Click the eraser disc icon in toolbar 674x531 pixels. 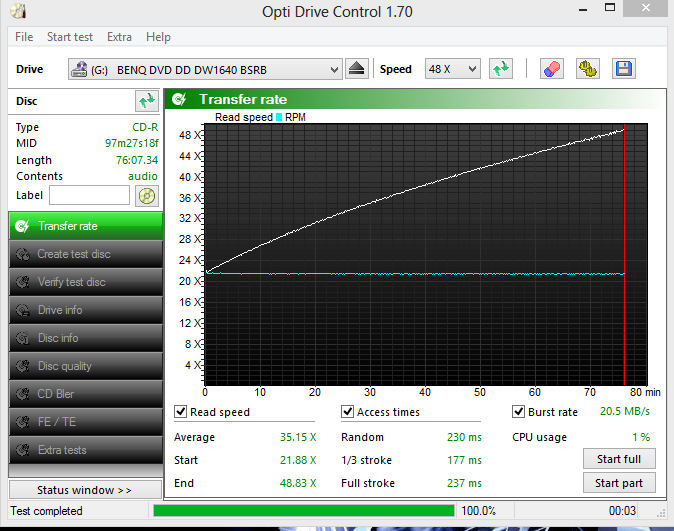tap(551, 69)
